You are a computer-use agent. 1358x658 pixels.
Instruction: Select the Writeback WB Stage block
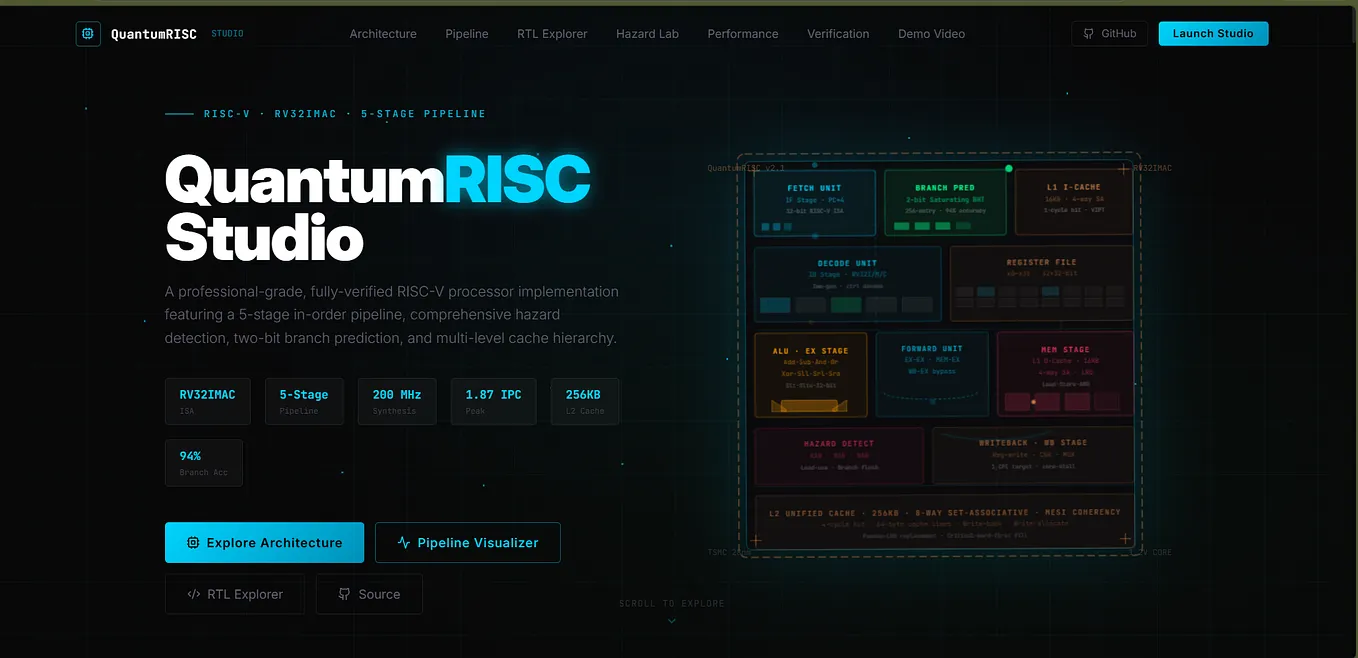click(x=1033, y=456)
